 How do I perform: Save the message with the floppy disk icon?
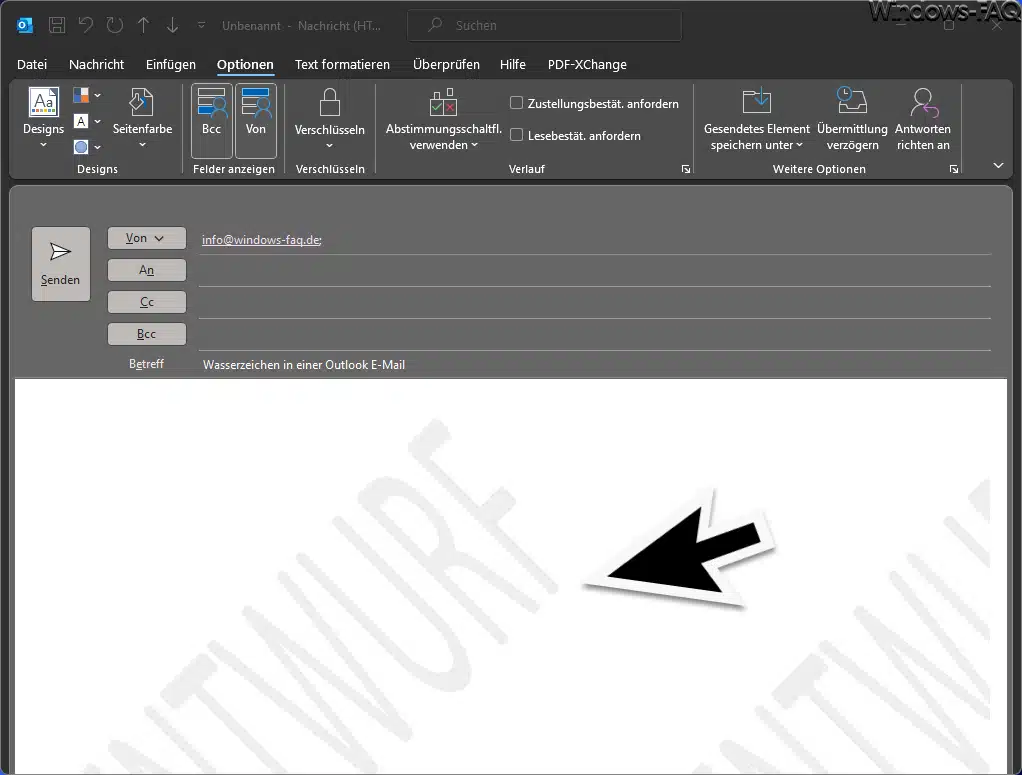click(x=57, y=25)
